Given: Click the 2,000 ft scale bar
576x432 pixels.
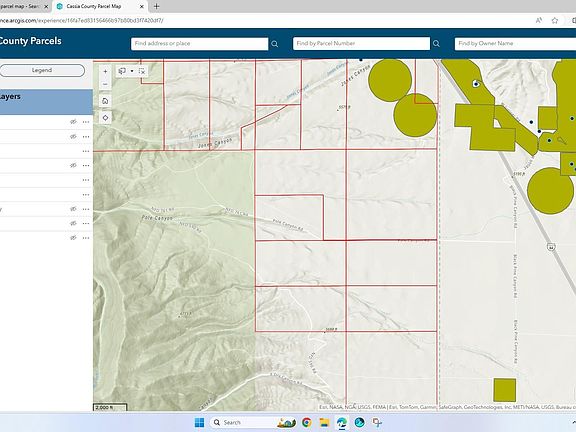Looking at the screenshot, I should (x=110, y=407).
